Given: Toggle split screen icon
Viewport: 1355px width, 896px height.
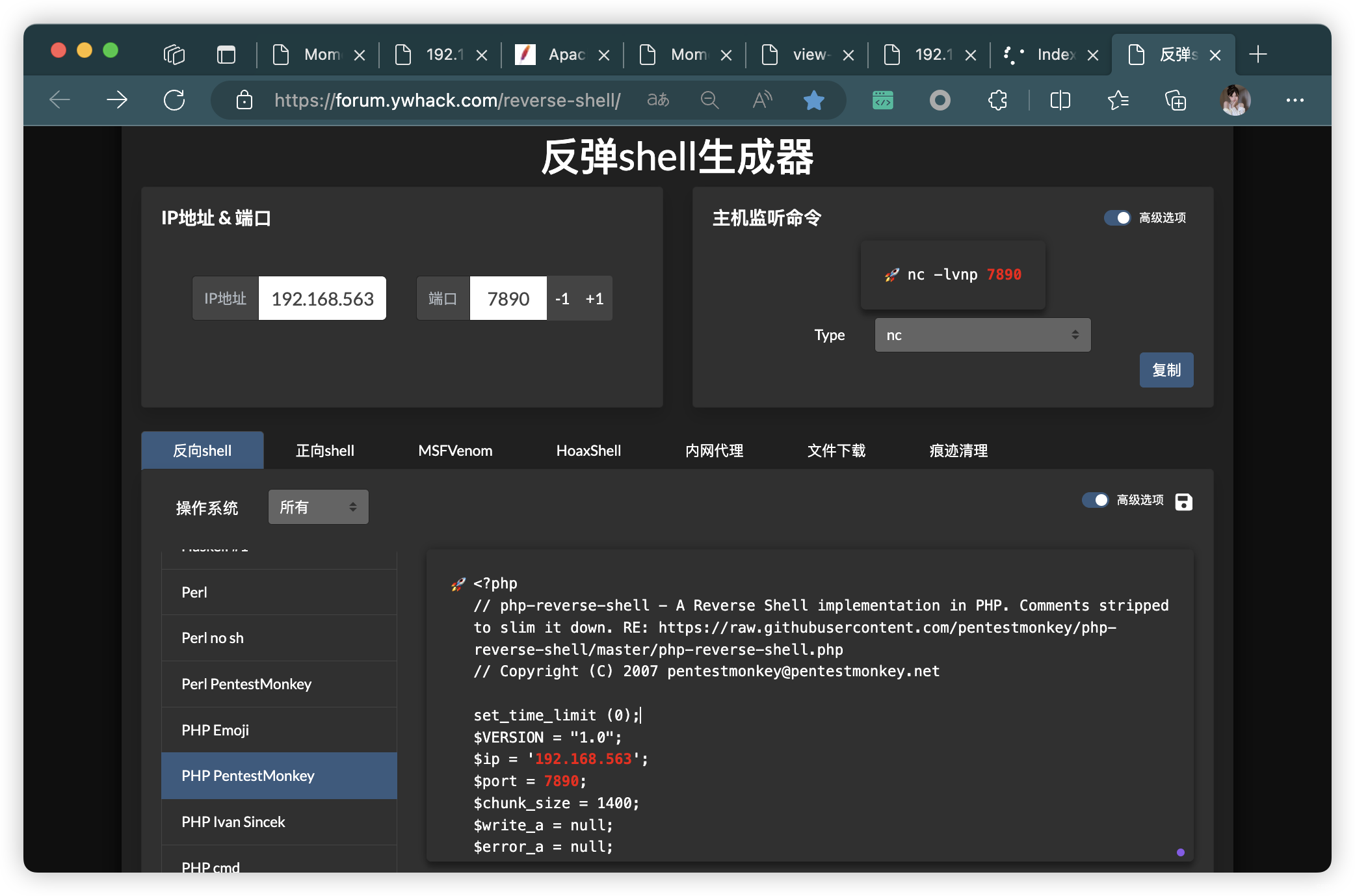Looking at the screenshot, I should 1060,100.
